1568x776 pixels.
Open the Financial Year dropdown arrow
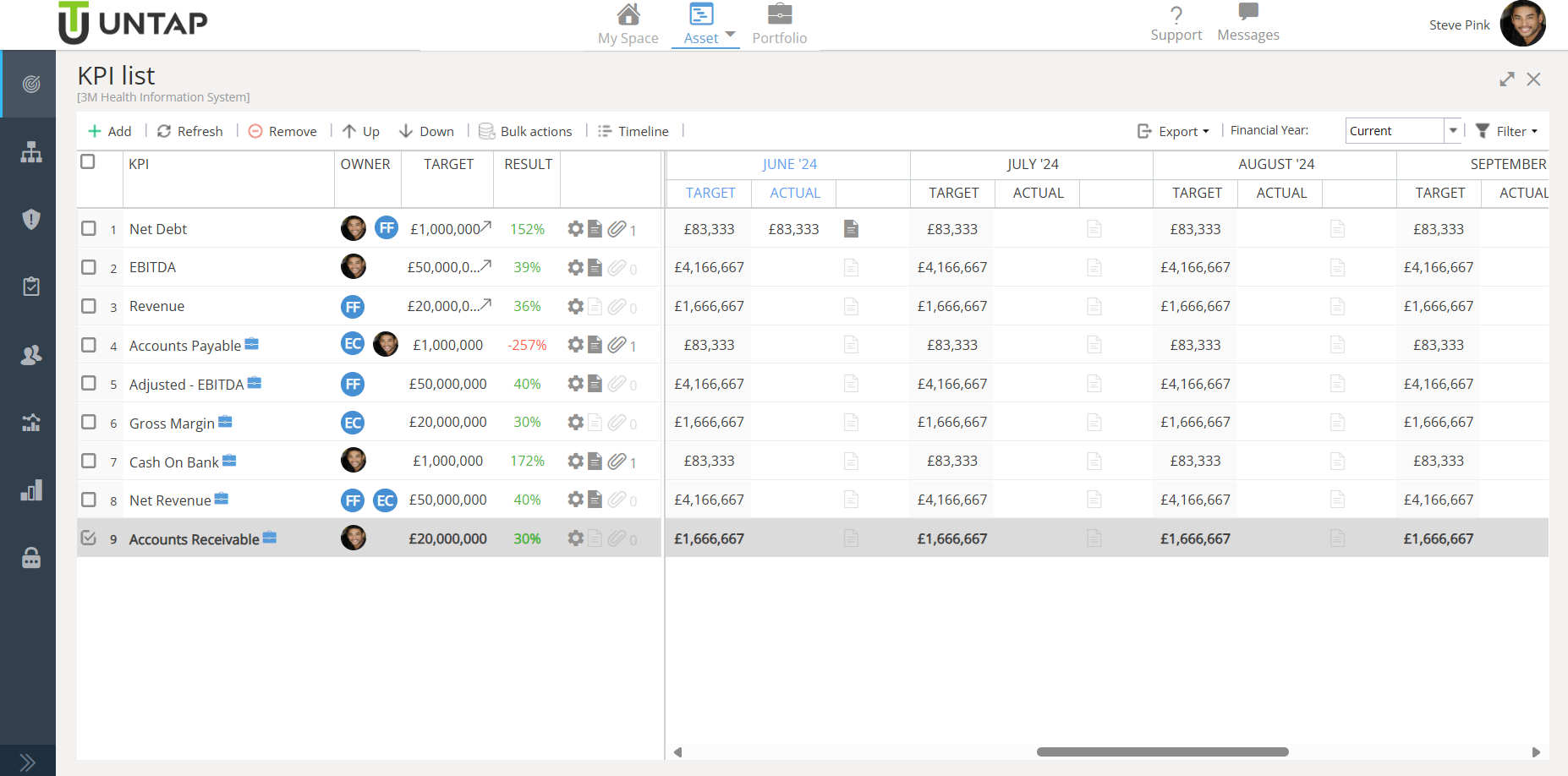1453,130
